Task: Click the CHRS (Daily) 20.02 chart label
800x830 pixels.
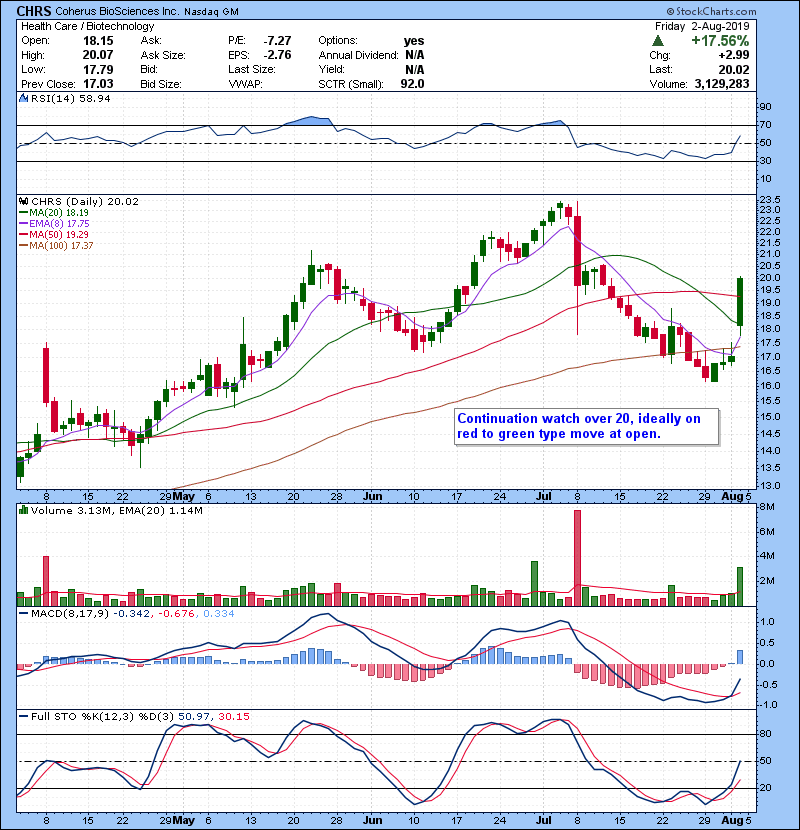Action: 85,201
